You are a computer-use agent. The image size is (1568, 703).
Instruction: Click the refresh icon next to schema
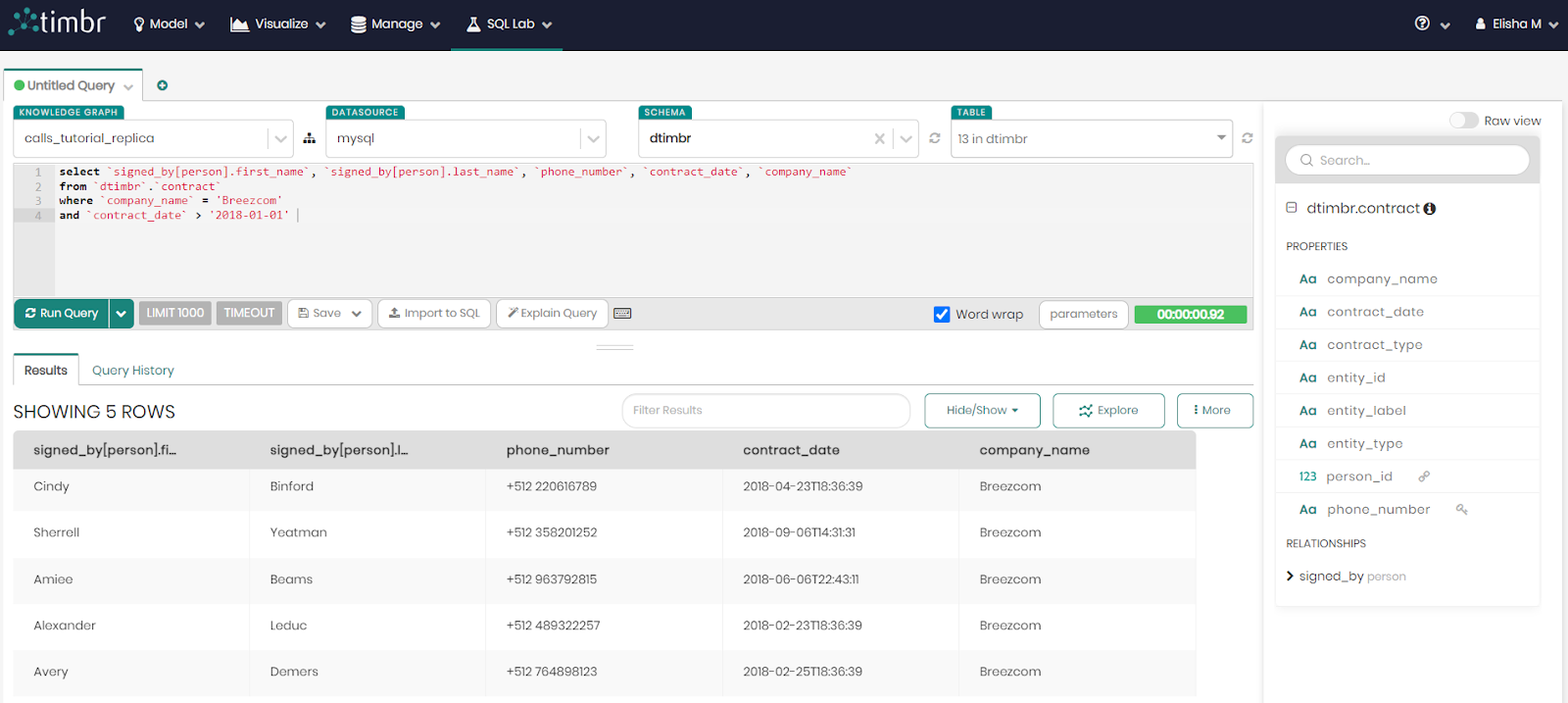(x=935, y=138)
